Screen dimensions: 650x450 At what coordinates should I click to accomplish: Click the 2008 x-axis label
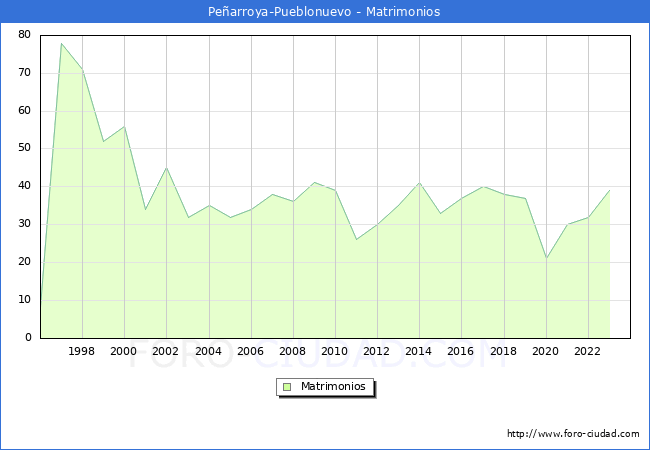[292, 351]
